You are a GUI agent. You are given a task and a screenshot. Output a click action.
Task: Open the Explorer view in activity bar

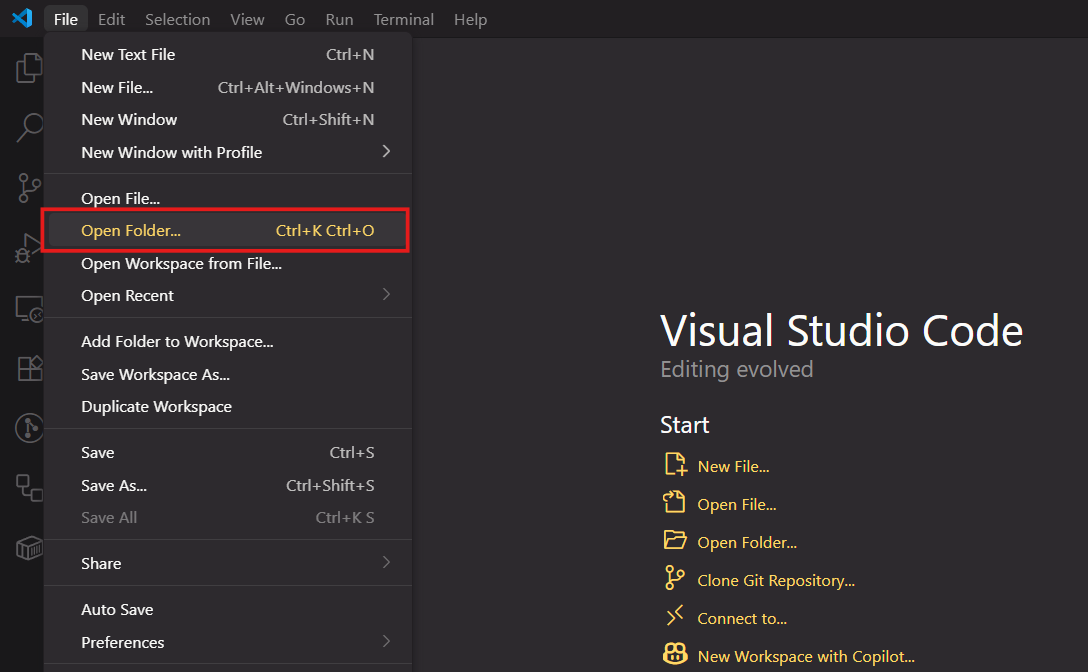tap(29, 67)
